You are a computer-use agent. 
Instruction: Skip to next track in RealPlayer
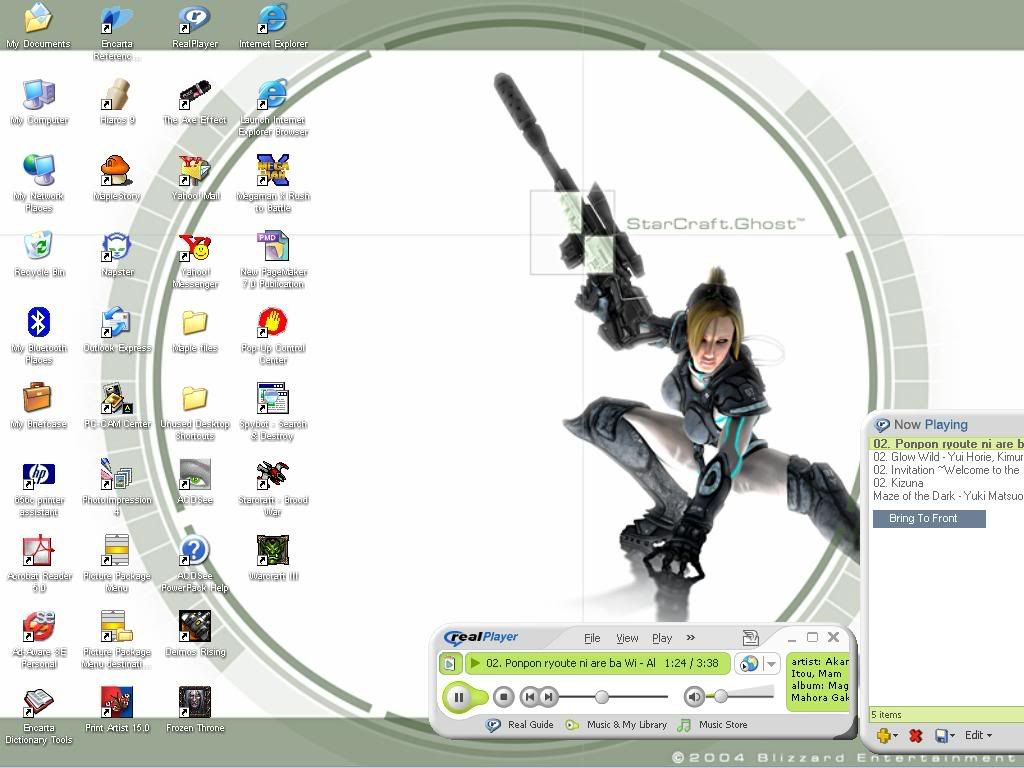[x=549, y=697]
